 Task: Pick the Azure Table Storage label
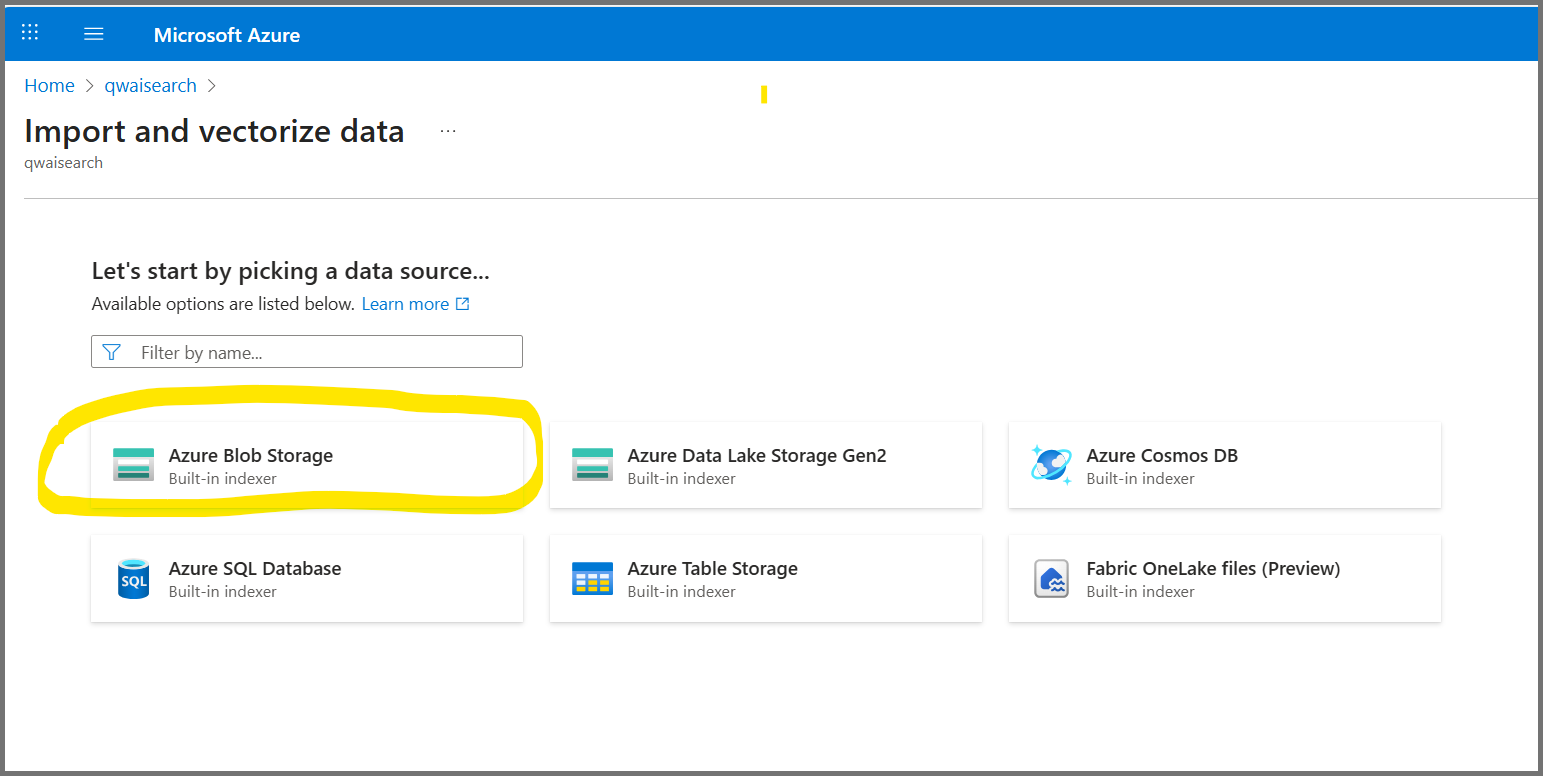[712, 569]
